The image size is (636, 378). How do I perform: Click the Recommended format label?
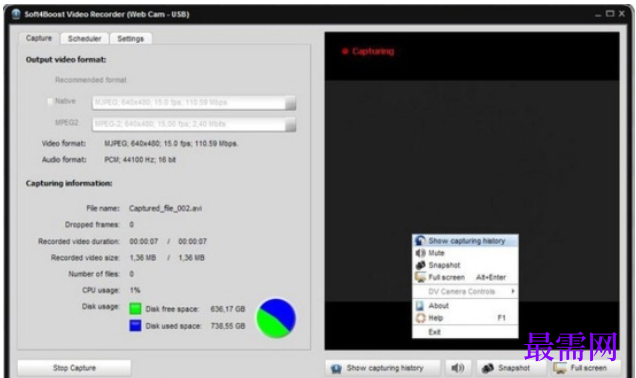[91, 80]
